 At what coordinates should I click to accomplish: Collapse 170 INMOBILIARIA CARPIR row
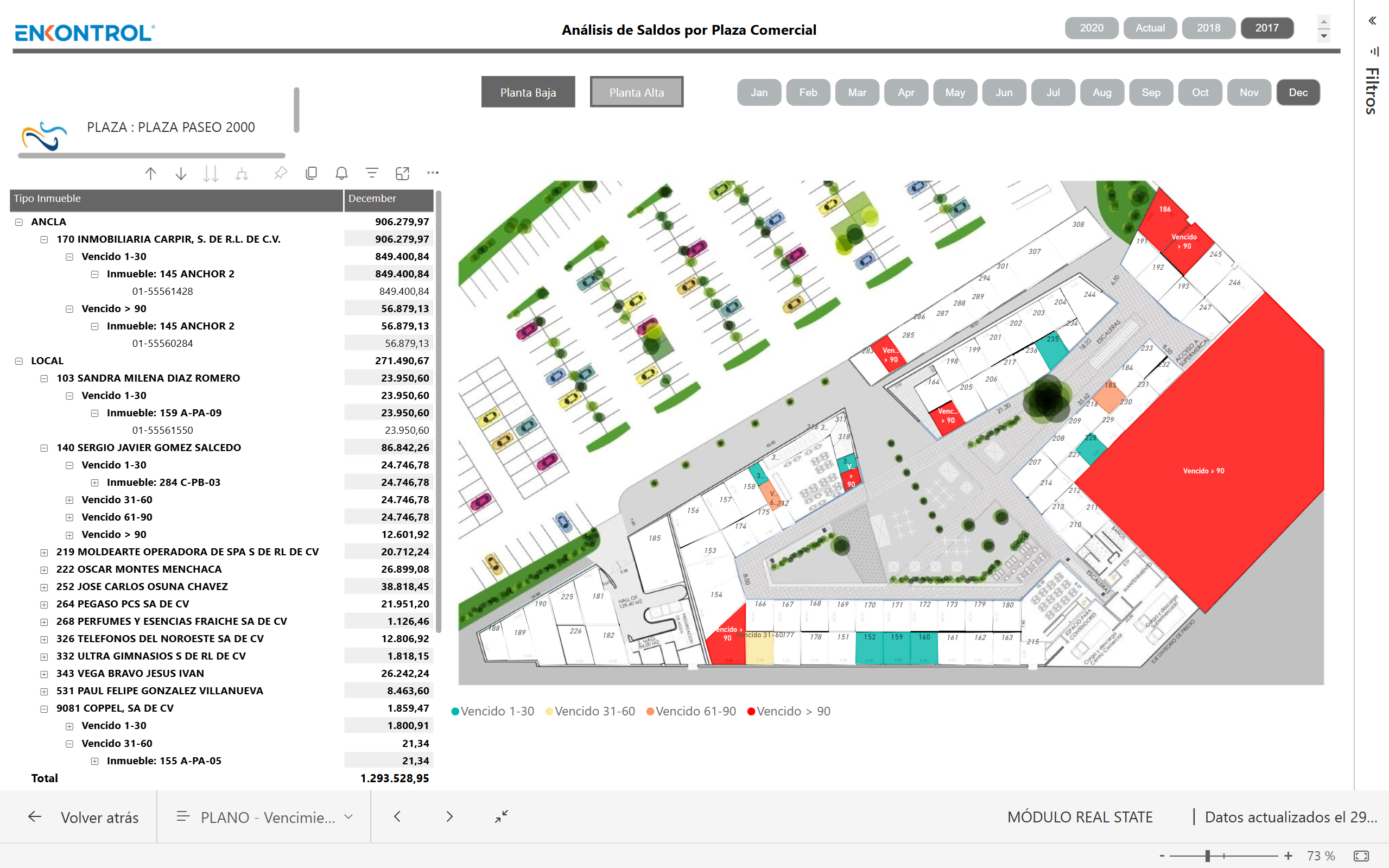[x=44, y=239]
